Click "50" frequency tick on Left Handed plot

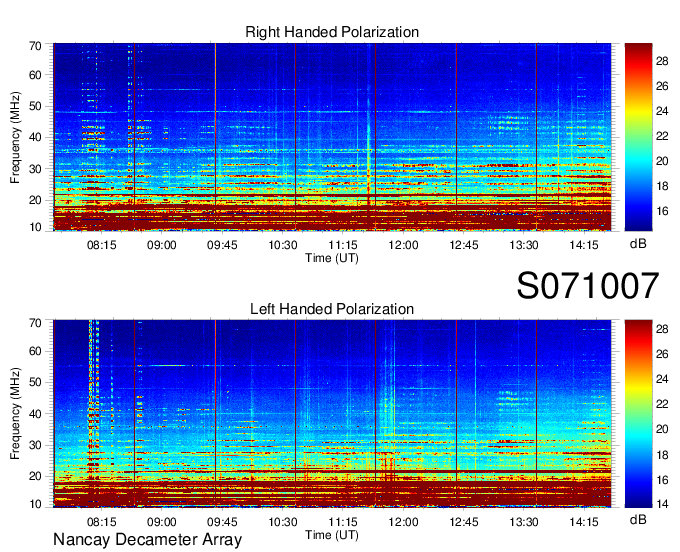(x=35, y=382)
